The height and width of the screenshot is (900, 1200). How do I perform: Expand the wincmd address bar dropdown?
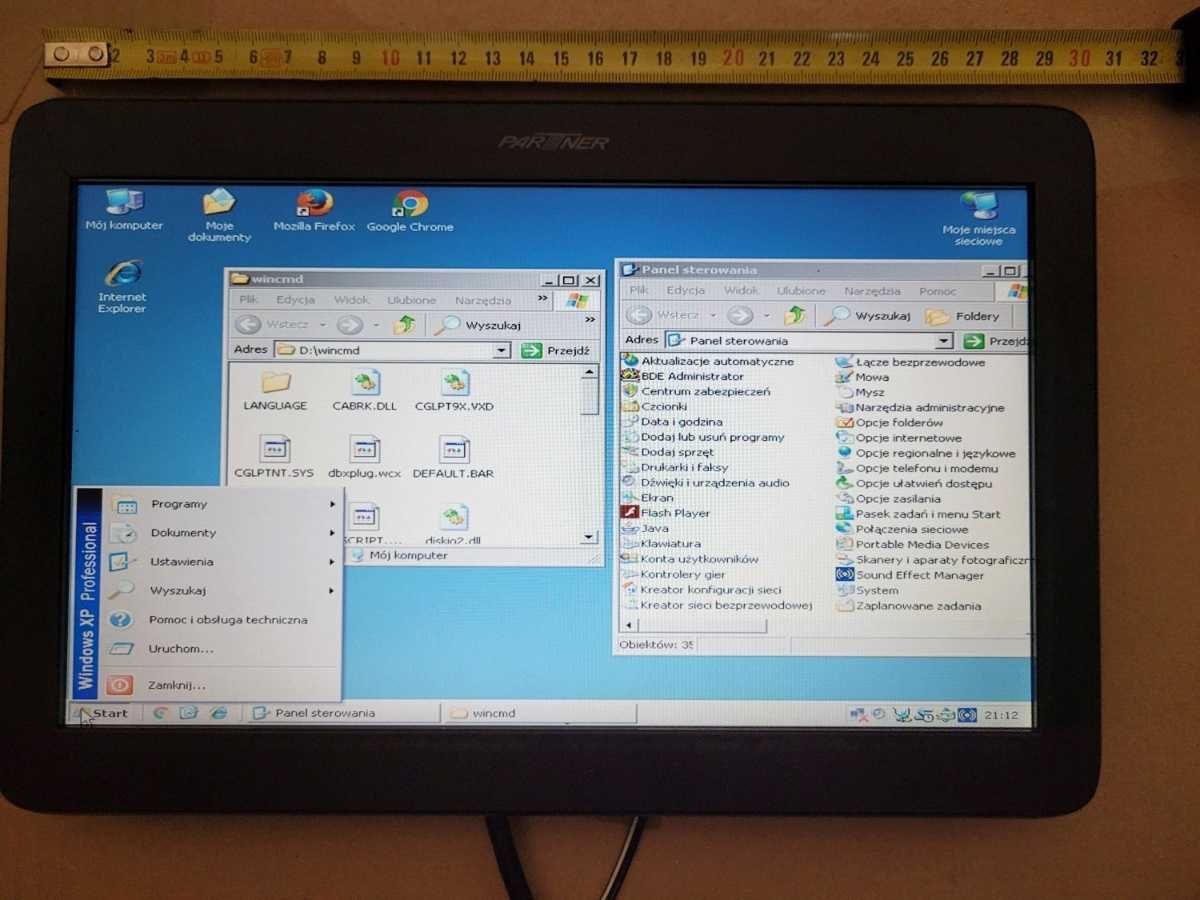(x=502, y=350)
